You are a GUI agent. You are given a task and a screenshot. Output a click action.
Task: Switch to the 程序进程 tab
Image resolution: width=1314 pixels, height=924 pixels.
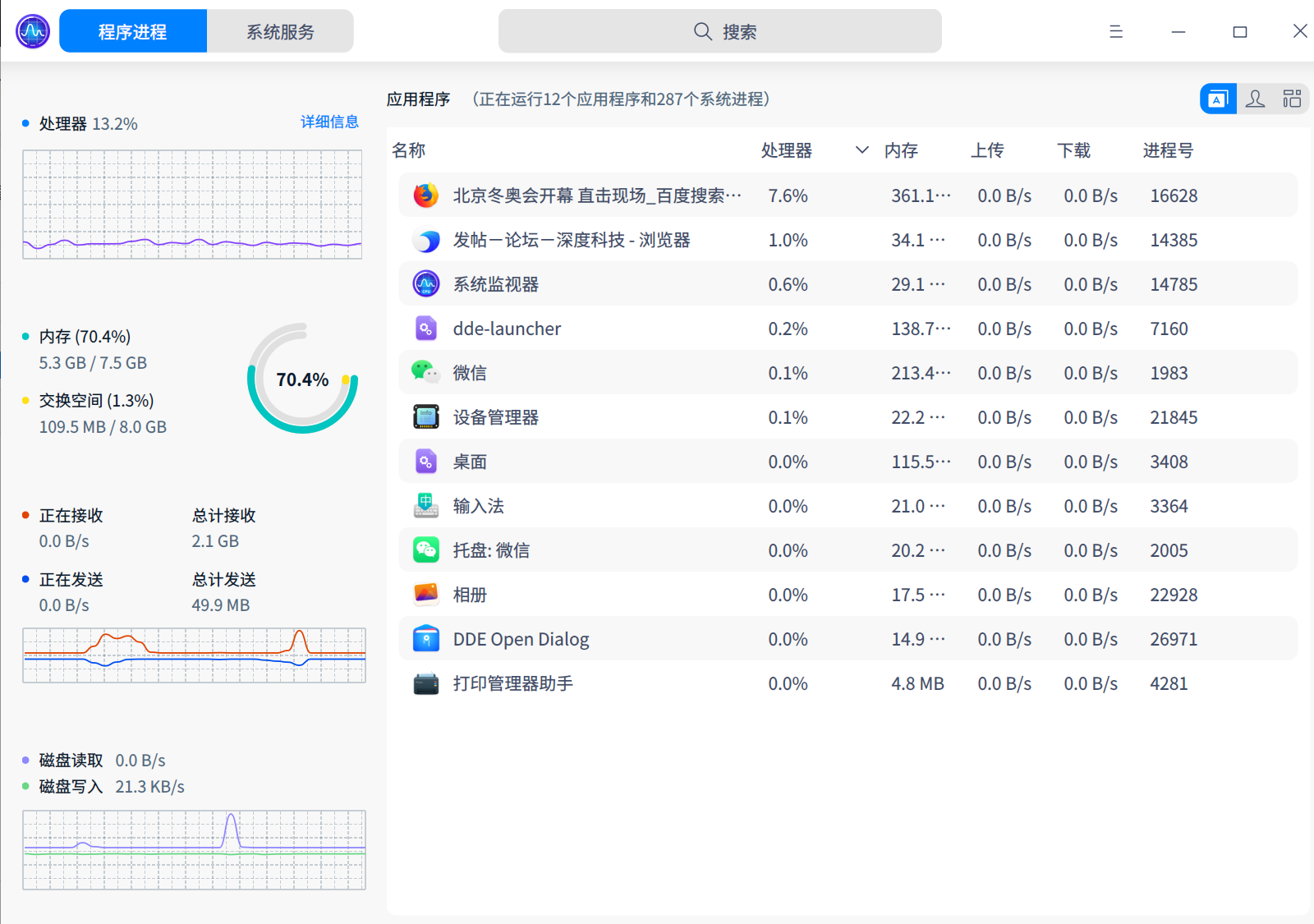coord(132,30)
